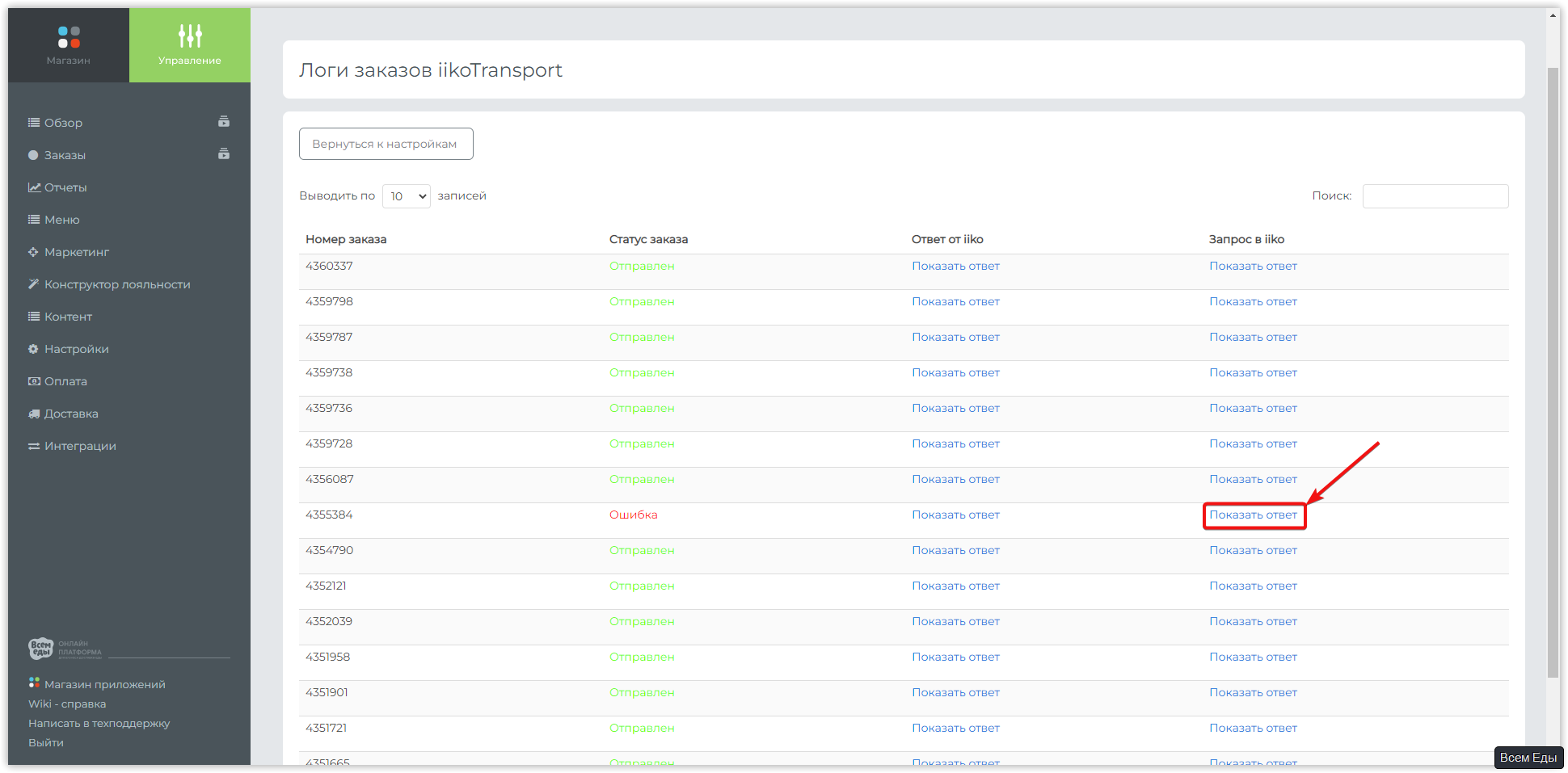1568x773 pixels.
Task: Show iiko answer for order 4352039
Action: [x=955, y=621]
